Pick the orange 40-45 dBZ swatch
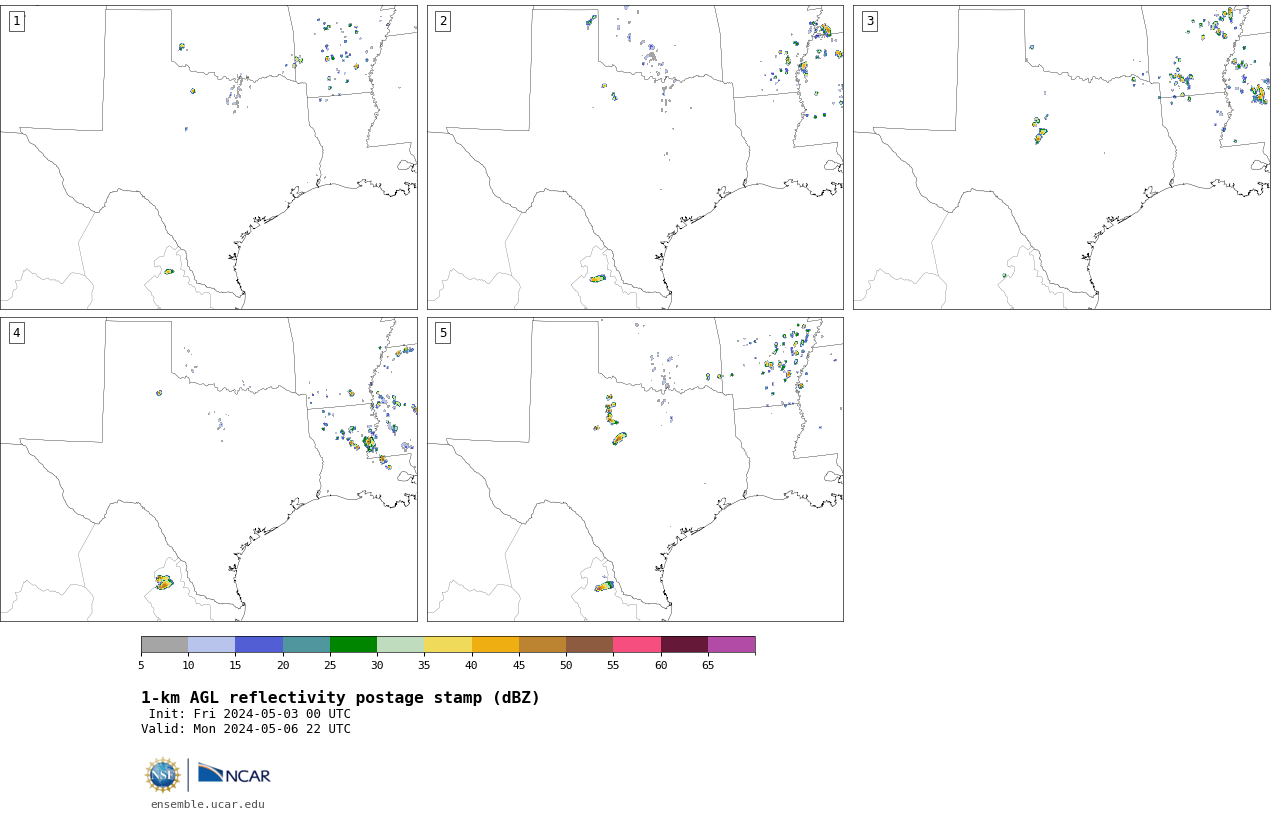 coord(495,644)
